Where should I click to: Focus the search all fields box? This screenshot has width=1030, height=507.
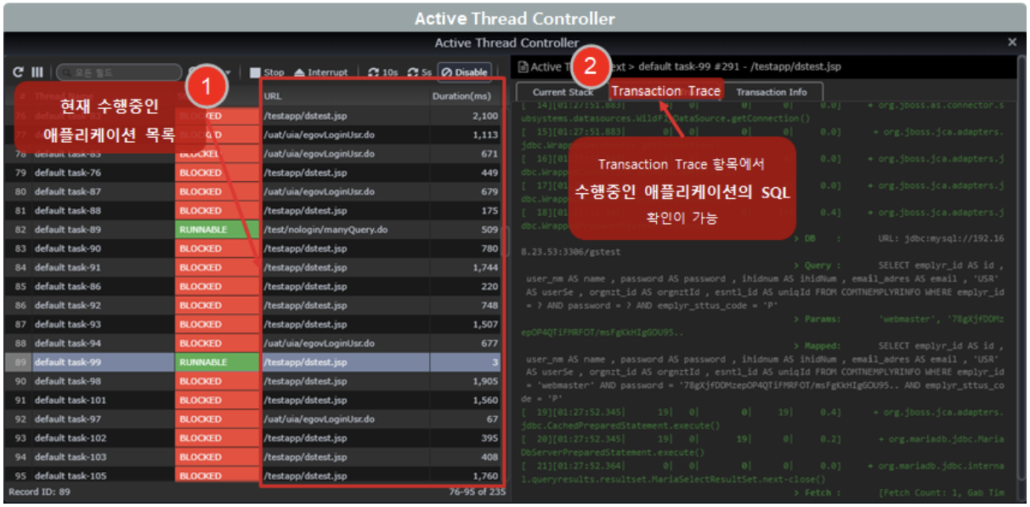tap(119, 72)
